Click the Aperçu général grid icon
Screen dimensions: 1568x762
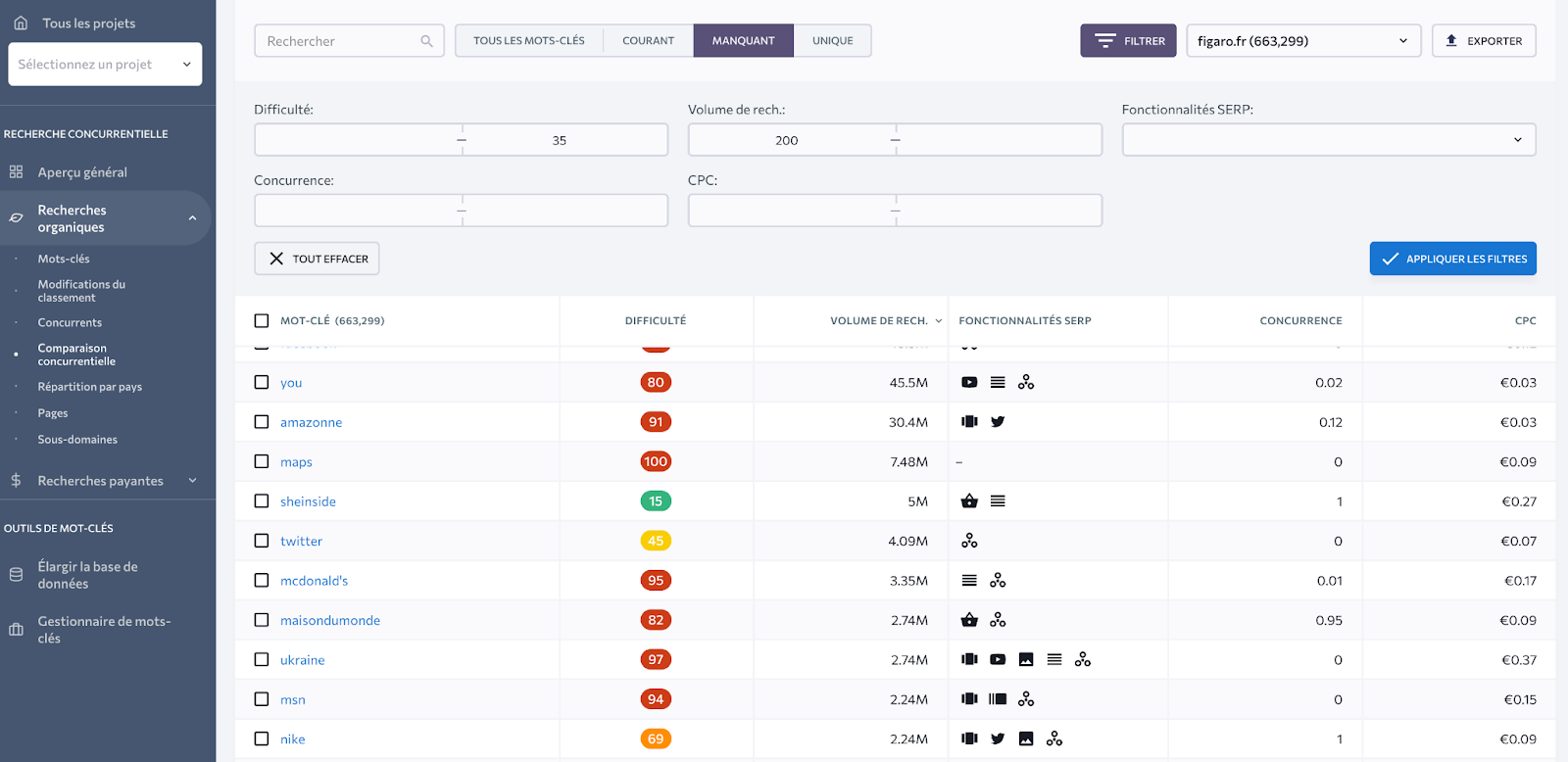coord(17,172)
